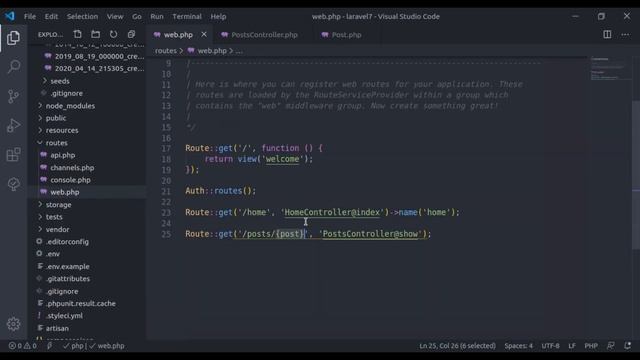The height and width of the screenshot is (360, 640).
Task: Open the Go menu
Action: click(x=137, y=16)
